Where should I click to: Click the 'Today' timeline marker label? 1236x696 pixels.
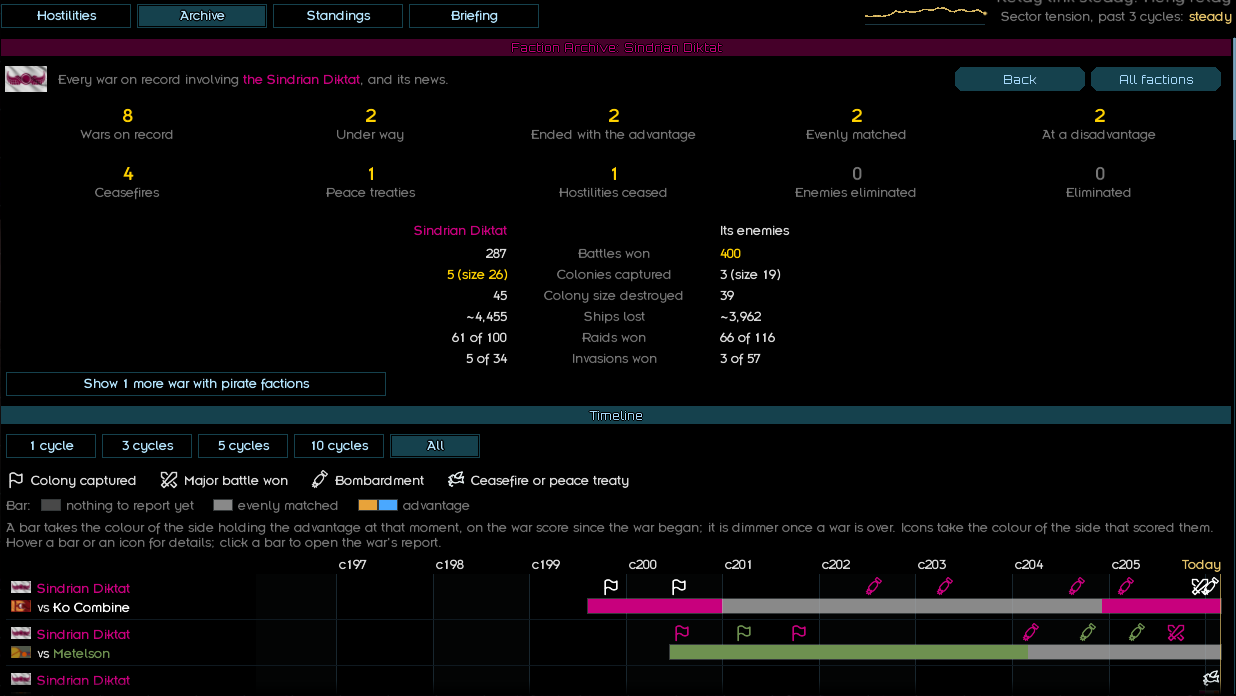pyautogui.click(x=1201, y=565)
